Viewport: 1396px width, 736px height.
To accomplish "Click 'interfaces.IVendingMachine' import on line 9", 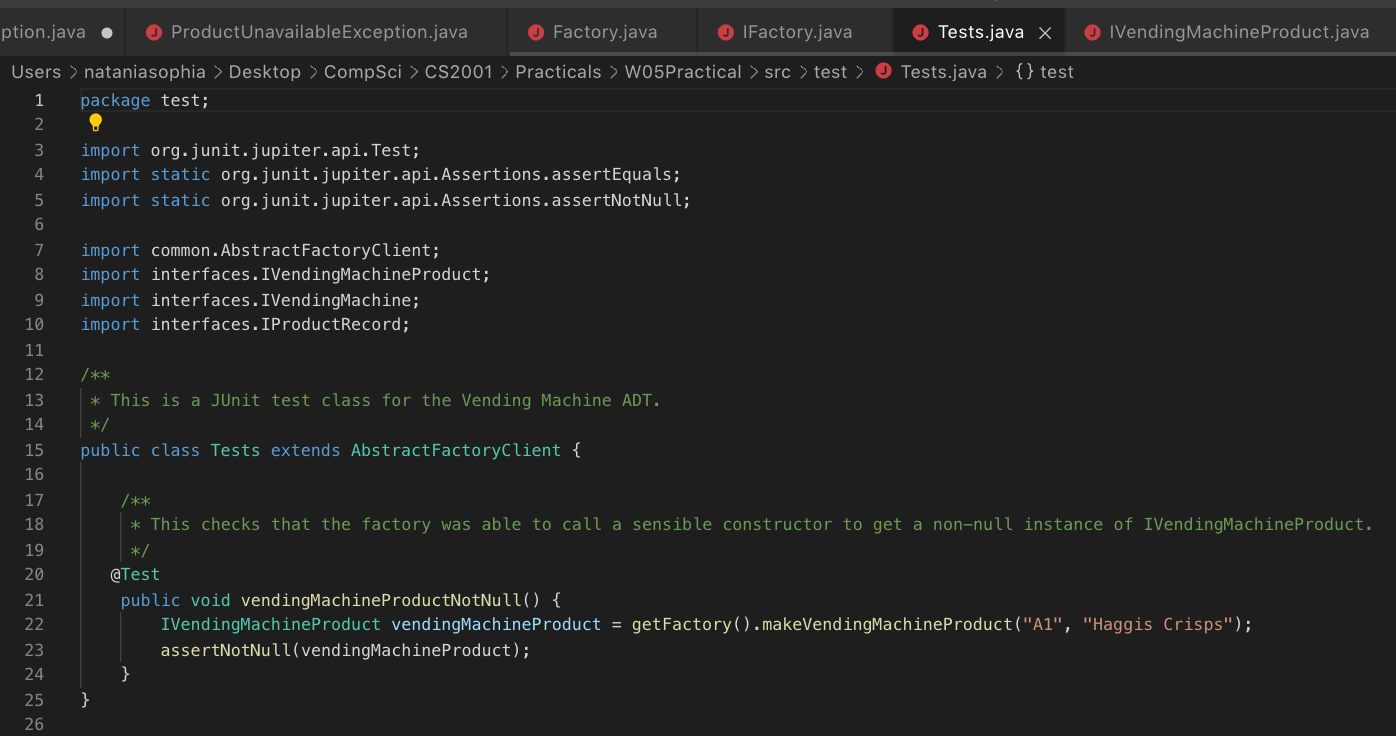I will tap(281, 300).
